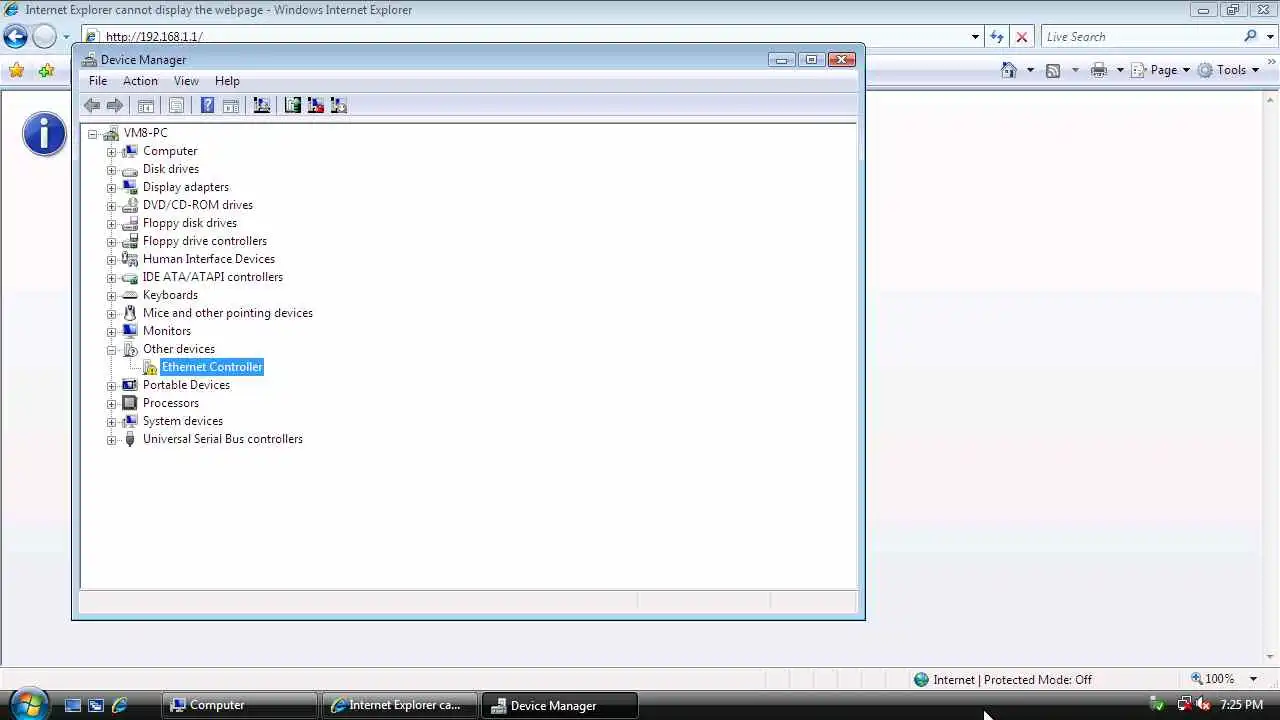Viewport: 1280px width, 720px height.
Task: Click the Print icon in Internet Explorer
Action: 1099,70
